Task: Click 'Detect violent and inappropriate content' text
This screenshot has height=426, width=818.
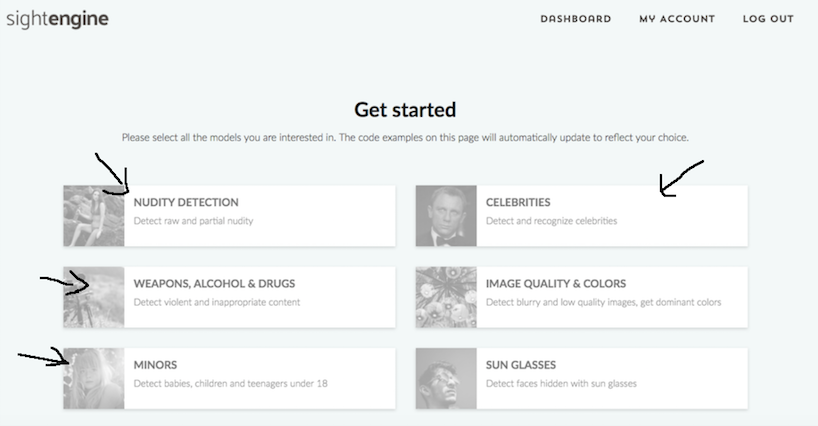Action: pyautogui.click(x=217, y=302)
